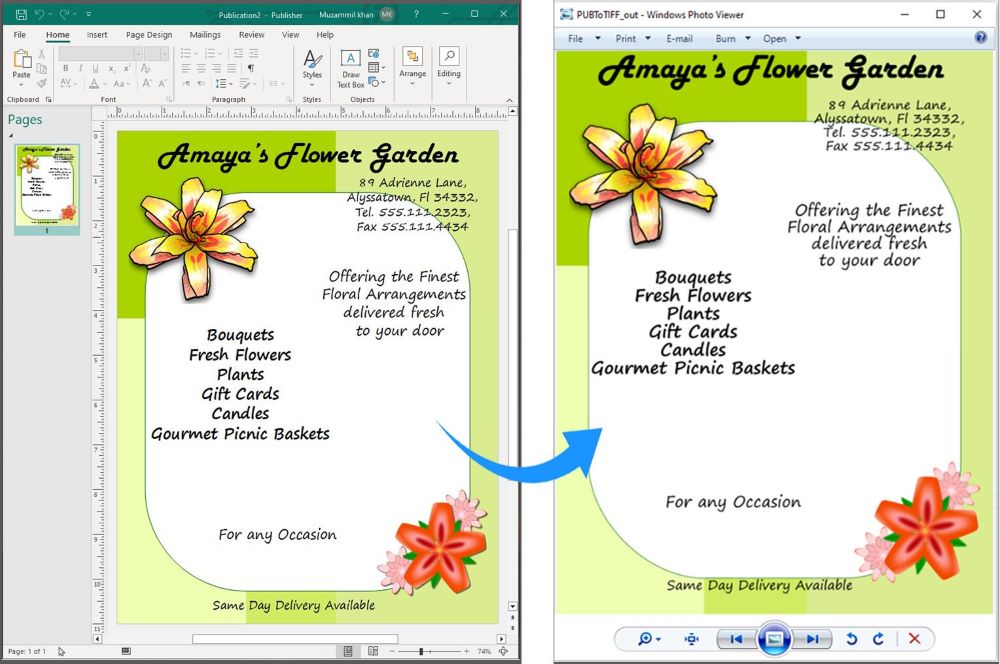Click the Paste clipboard icon
The height and width of the screenshot is (664, 1000).
[21, 63]
